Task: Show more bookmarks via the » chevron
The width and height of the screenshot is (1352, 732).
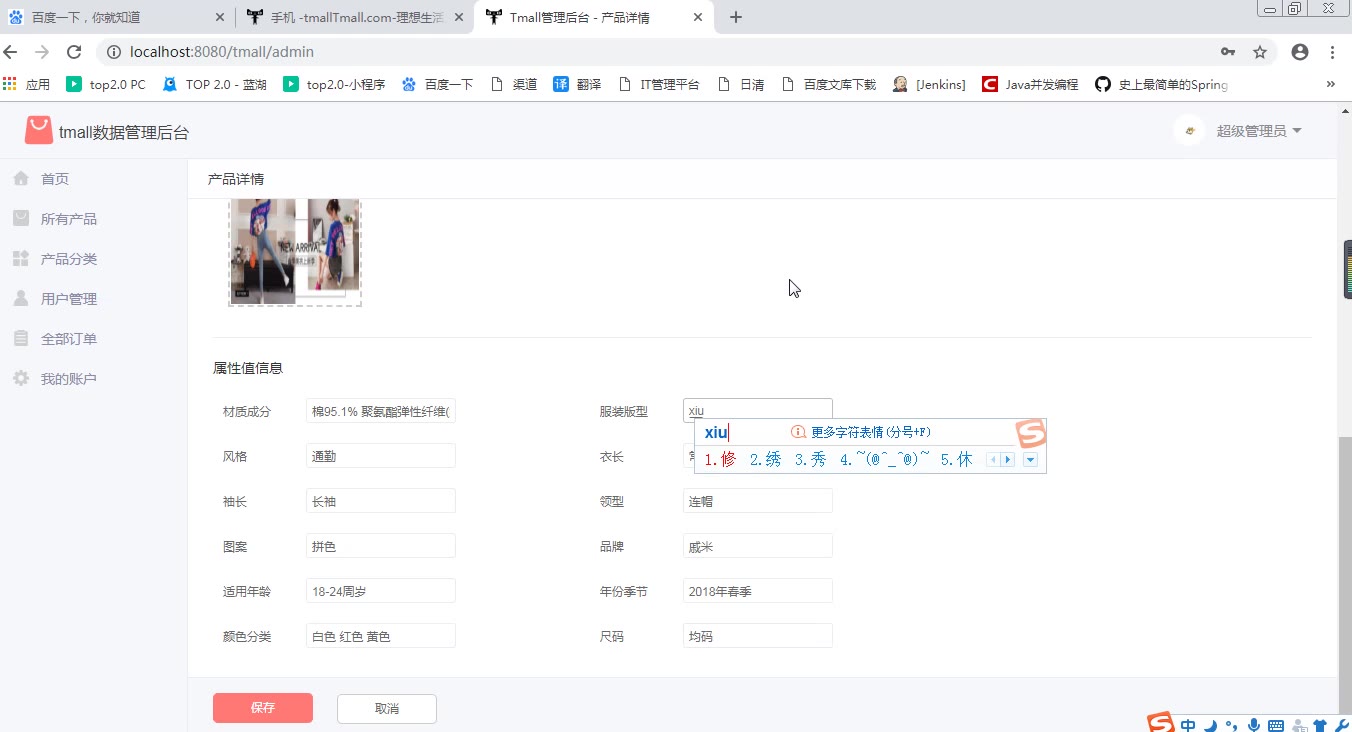Action: pos(1331,84)
